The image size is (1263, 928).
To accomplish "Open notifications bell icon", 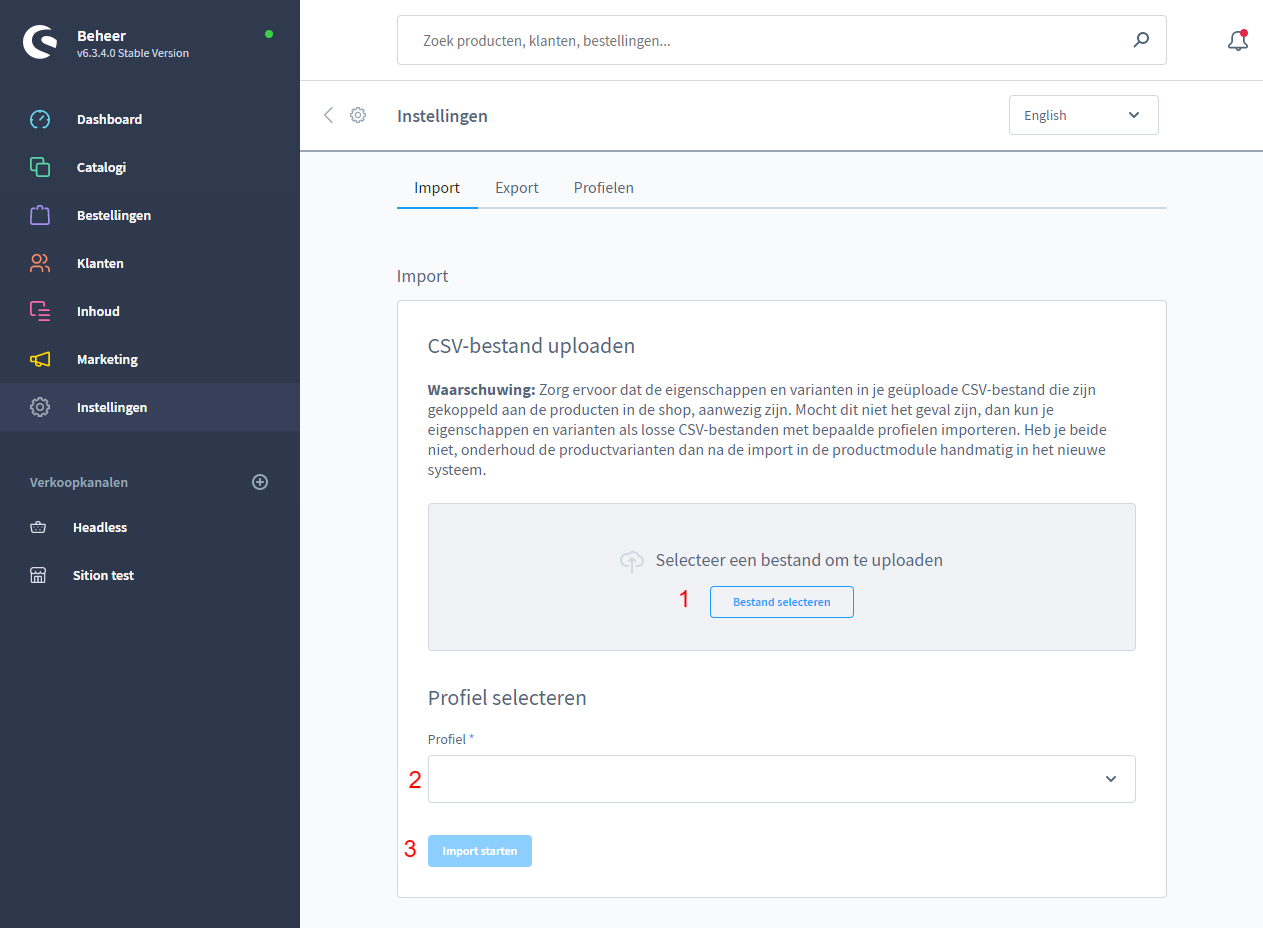I will point(1237,41).
